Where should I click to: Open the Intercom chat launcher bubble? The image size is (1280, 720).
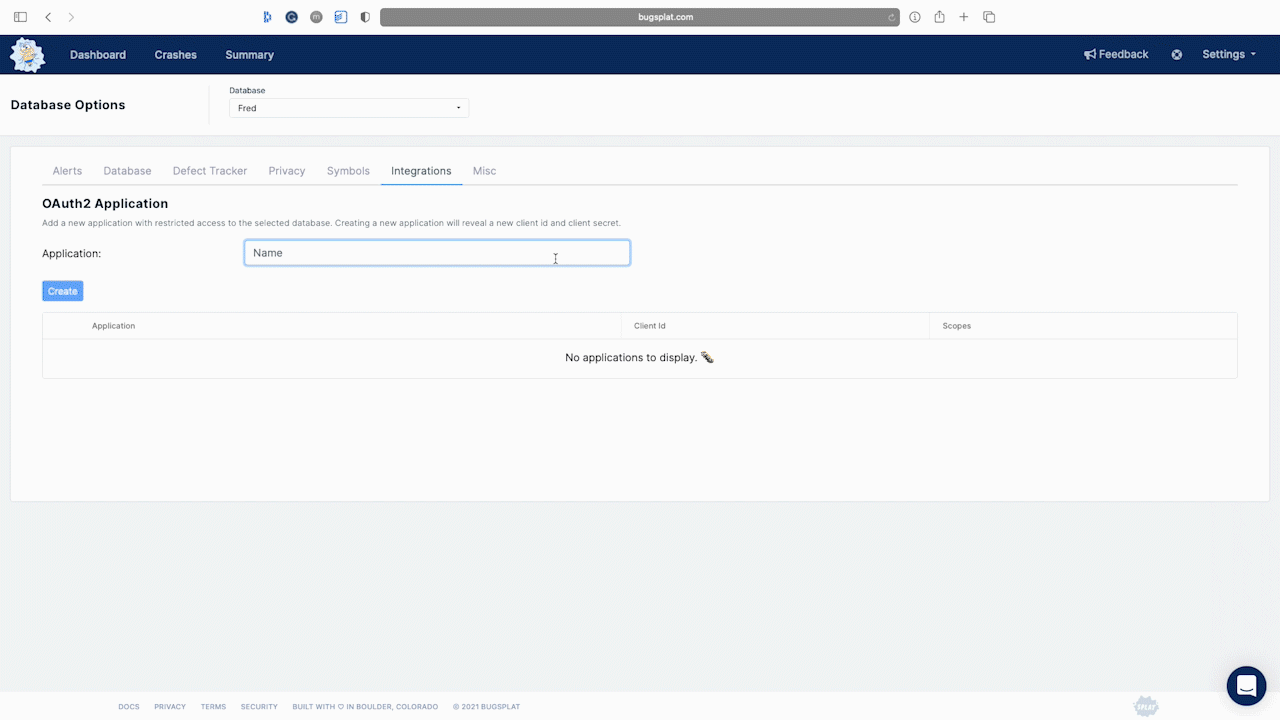1246,686
